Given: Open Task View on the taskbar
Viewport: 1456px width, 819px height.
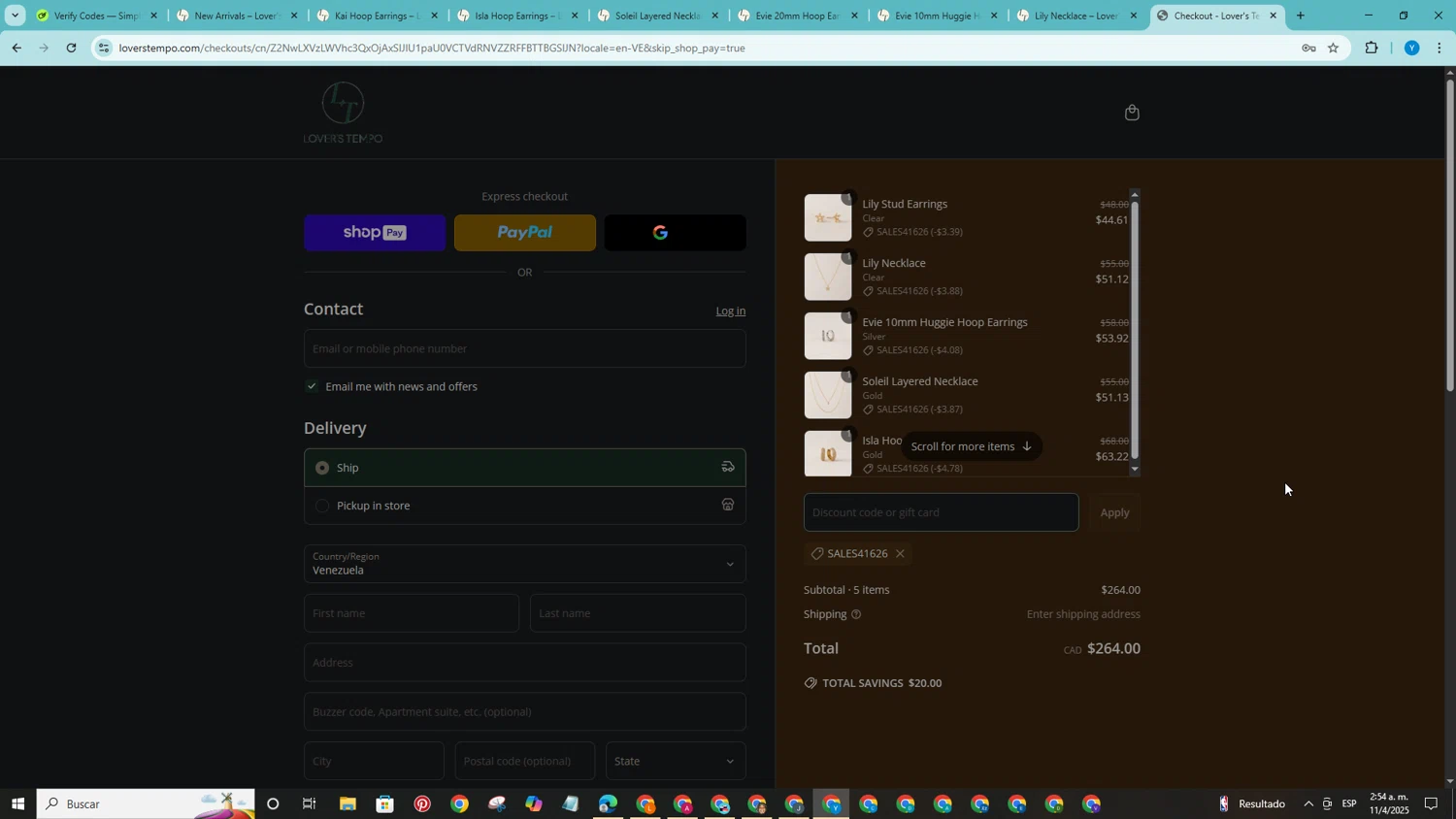Looking at the screenshot, I should 310,804.
